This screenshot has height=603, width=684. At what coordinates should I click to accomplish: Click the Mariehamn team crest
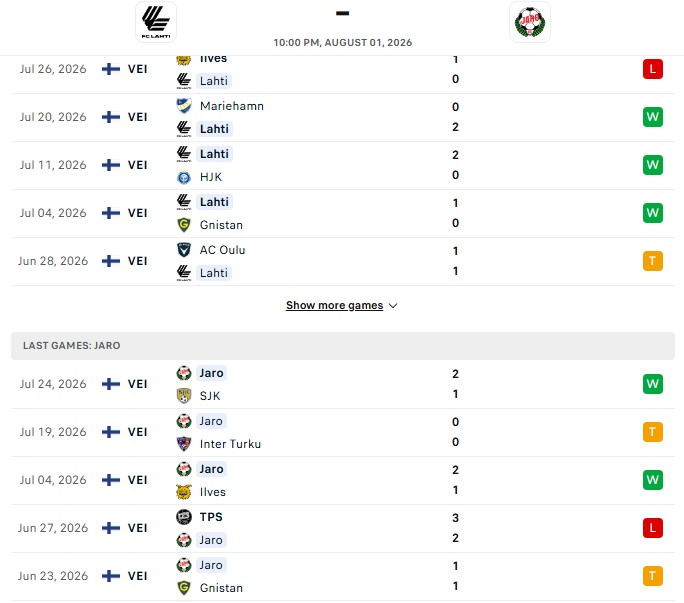(x=184, y=106)
